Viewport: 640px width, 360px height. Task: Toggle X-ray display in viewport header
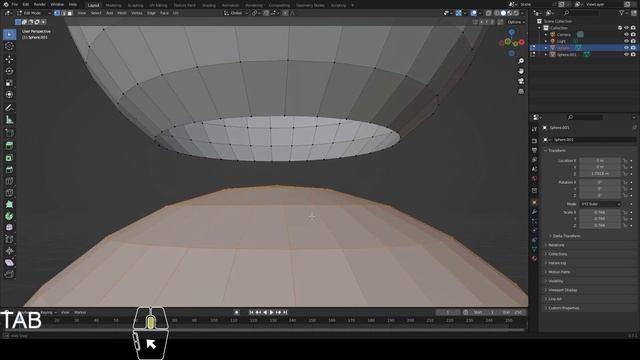[x=489, y=13]
